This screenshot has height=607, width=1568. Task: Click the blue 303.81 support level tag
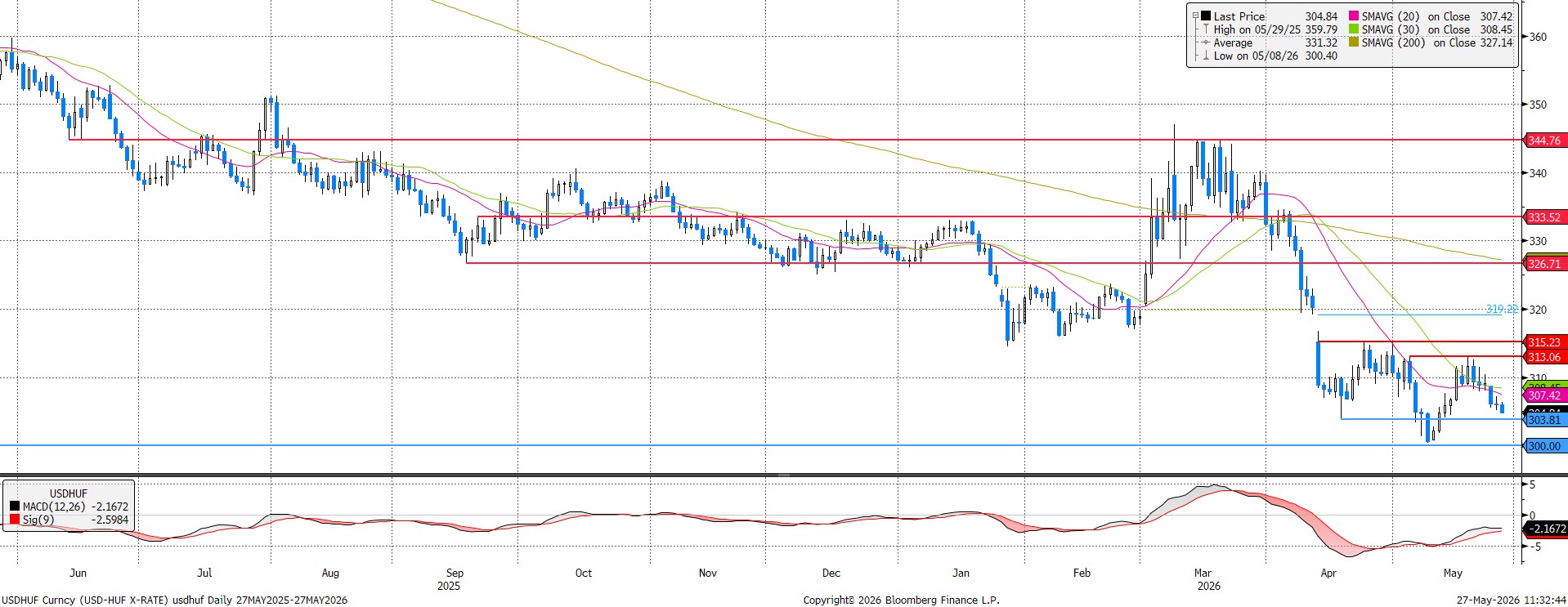tap(1545, 419)
